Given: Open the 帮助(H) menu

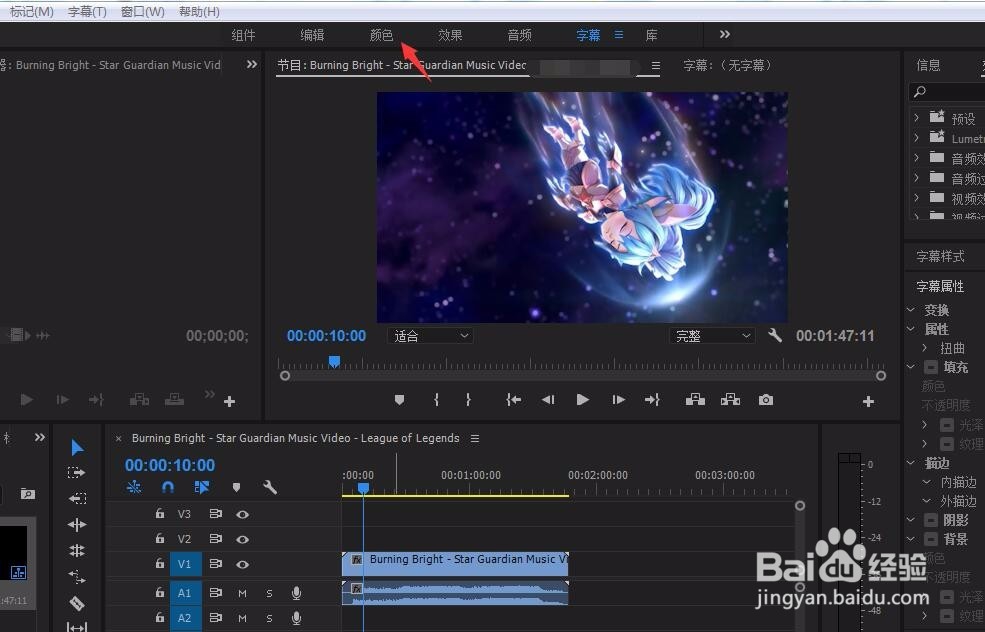Looking at the screenshot, I should (x=199, y=11).
